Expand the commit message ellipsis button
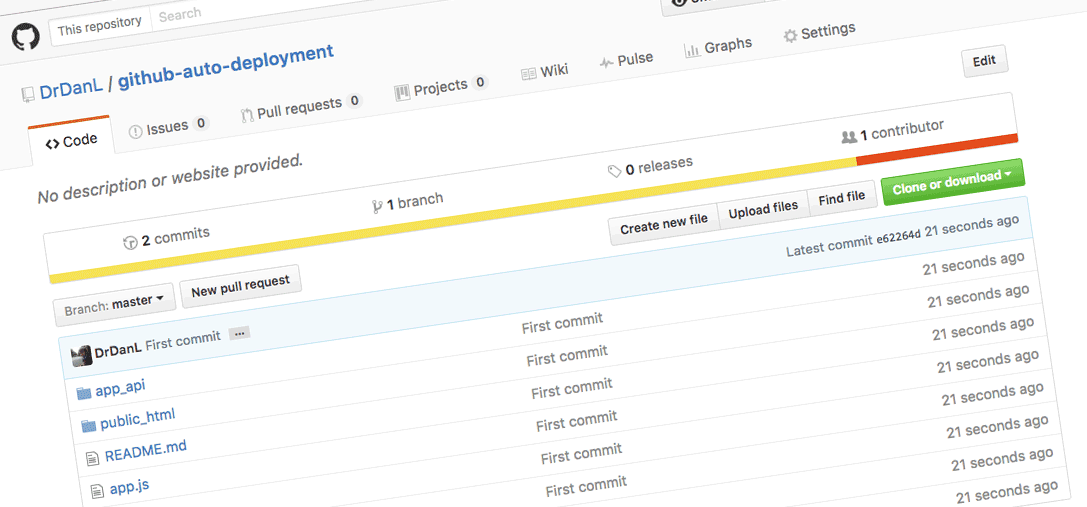 click(239, 334)
